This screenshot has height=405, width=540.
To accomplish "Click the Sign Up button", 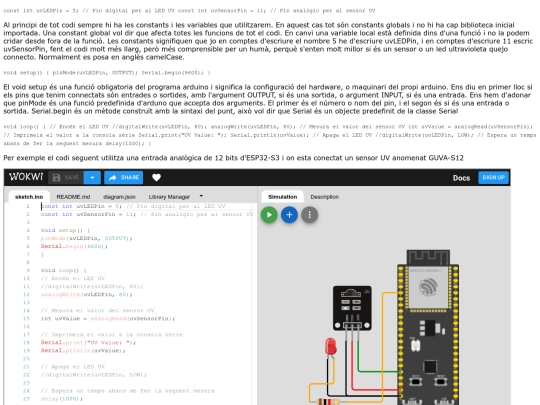I will (493, 177).
